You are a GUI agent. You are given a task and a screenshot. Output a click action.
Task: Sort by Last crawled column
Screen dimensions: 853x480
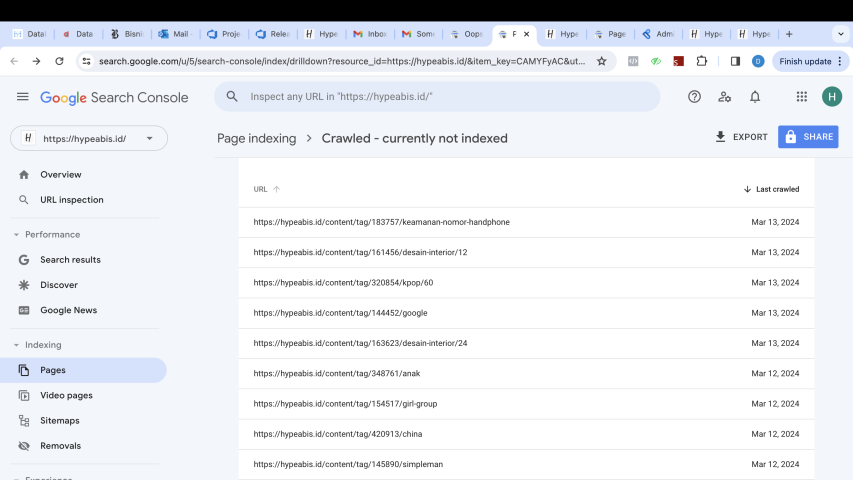pos(771,189)
